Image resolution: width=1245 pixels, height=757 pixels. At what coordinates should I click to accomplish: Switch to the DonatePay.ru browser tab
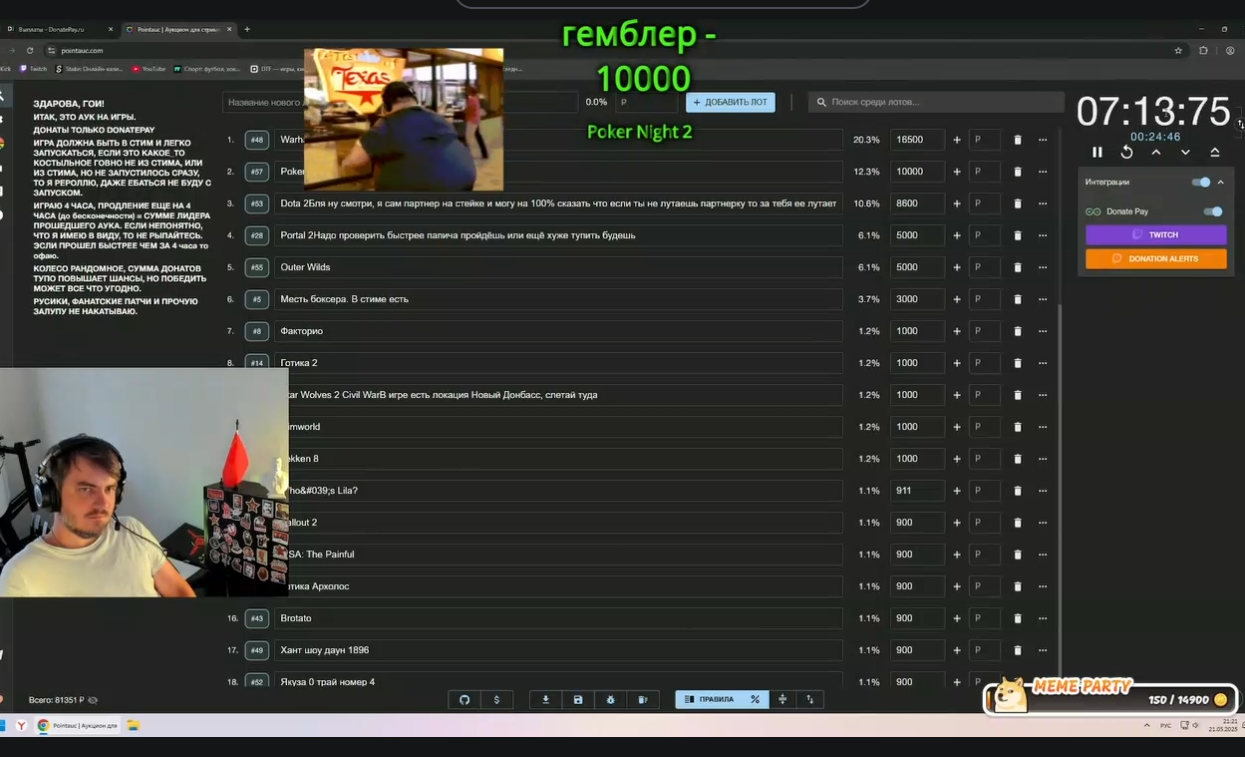(59, 29)
